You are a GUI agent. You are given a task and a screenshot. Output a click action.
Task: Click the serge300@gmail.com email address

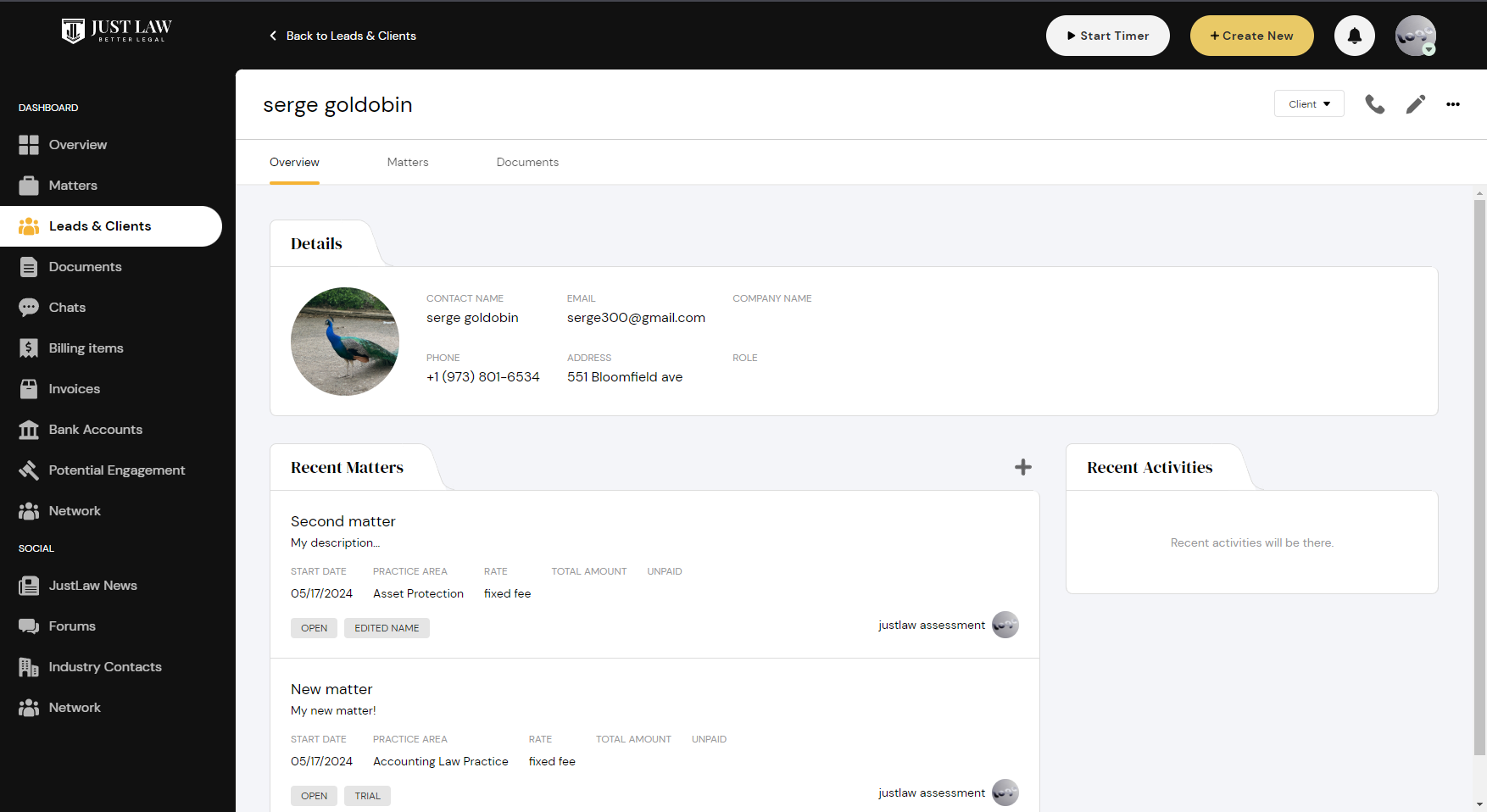click(636, 318)
